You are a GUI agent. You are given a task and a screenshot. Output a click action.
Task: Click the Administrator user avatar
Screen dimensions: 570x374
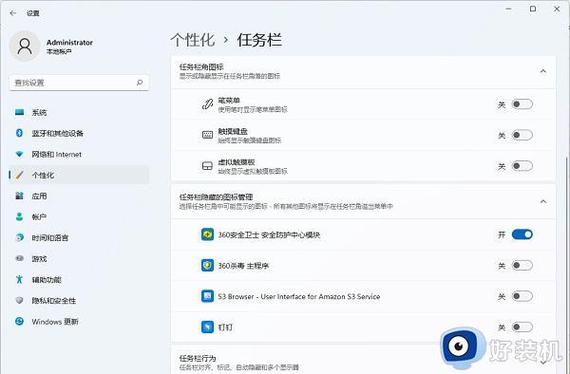pos(24,46)
